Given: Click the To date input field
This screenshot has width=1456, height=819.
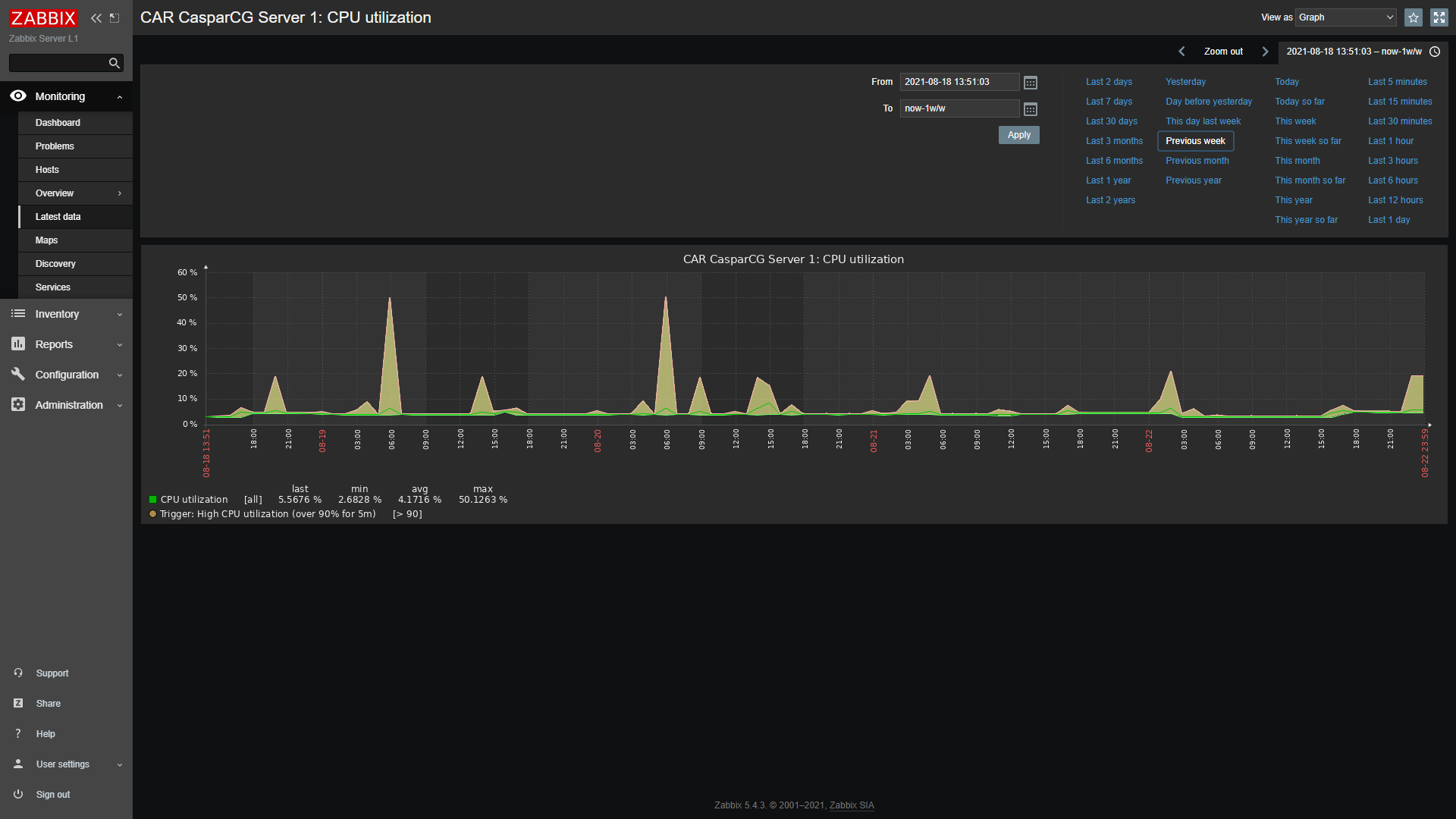Looking at the screenshot, I should [959, 108].
